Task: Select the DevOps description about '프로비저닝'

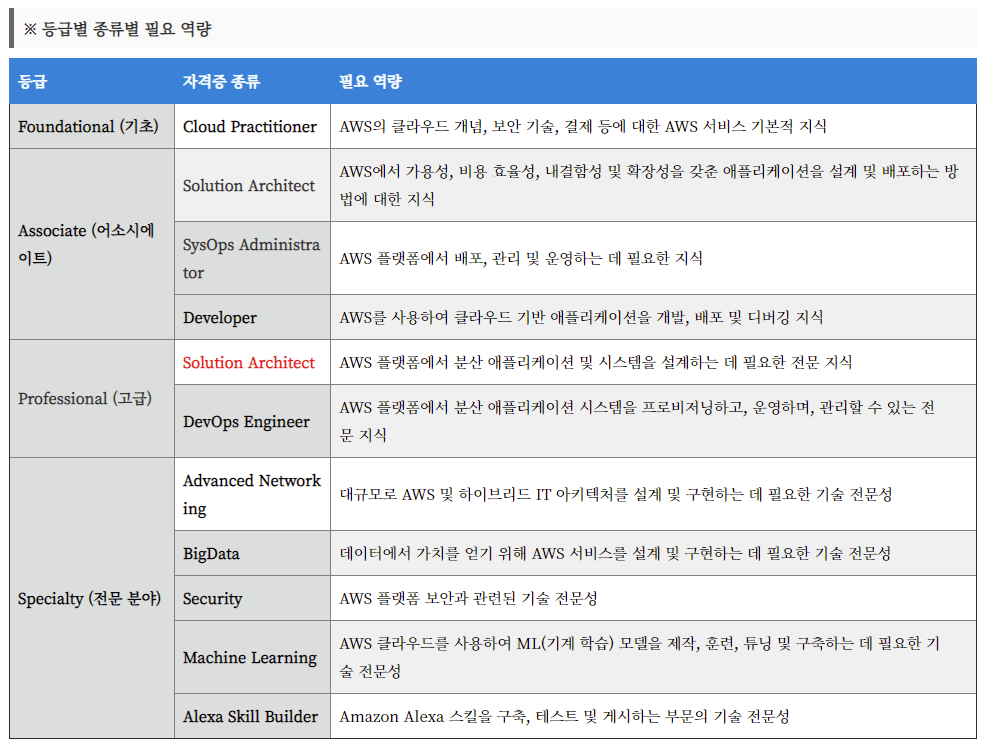Action: pos(637,421)
